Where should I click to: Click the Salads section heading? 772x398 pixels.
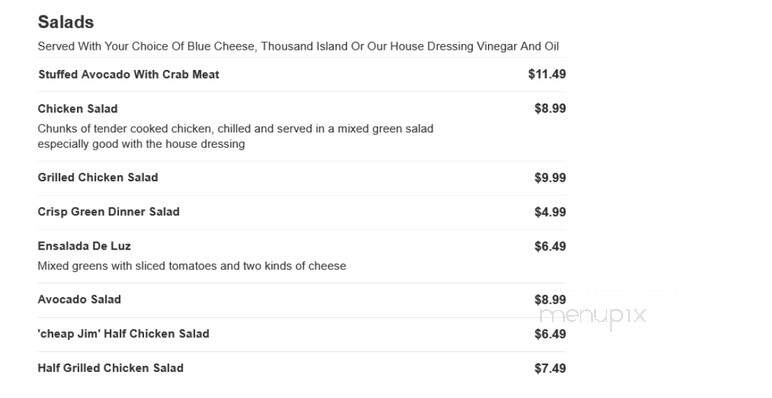pyautogui.click(x=65, y=22)
